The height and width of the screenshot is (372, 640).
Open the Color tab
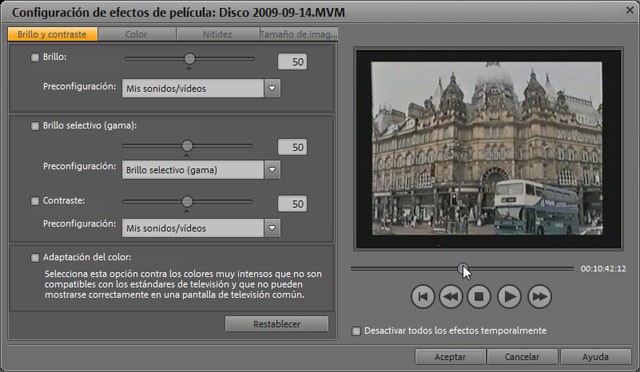pos(137,34)
